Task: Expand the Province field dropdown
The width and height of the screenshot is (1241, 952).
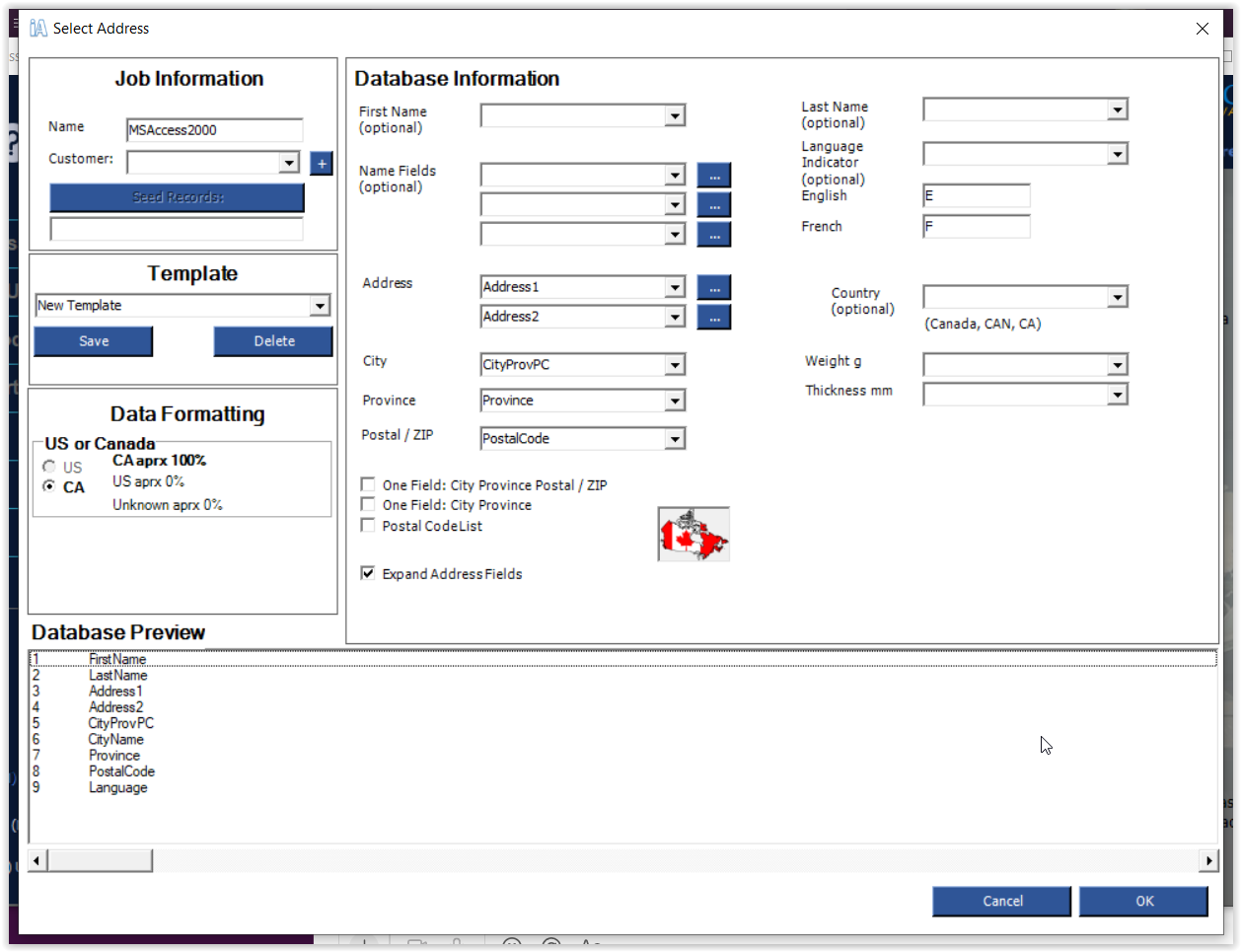Action: pyautogui.click(x=675, y=402)
